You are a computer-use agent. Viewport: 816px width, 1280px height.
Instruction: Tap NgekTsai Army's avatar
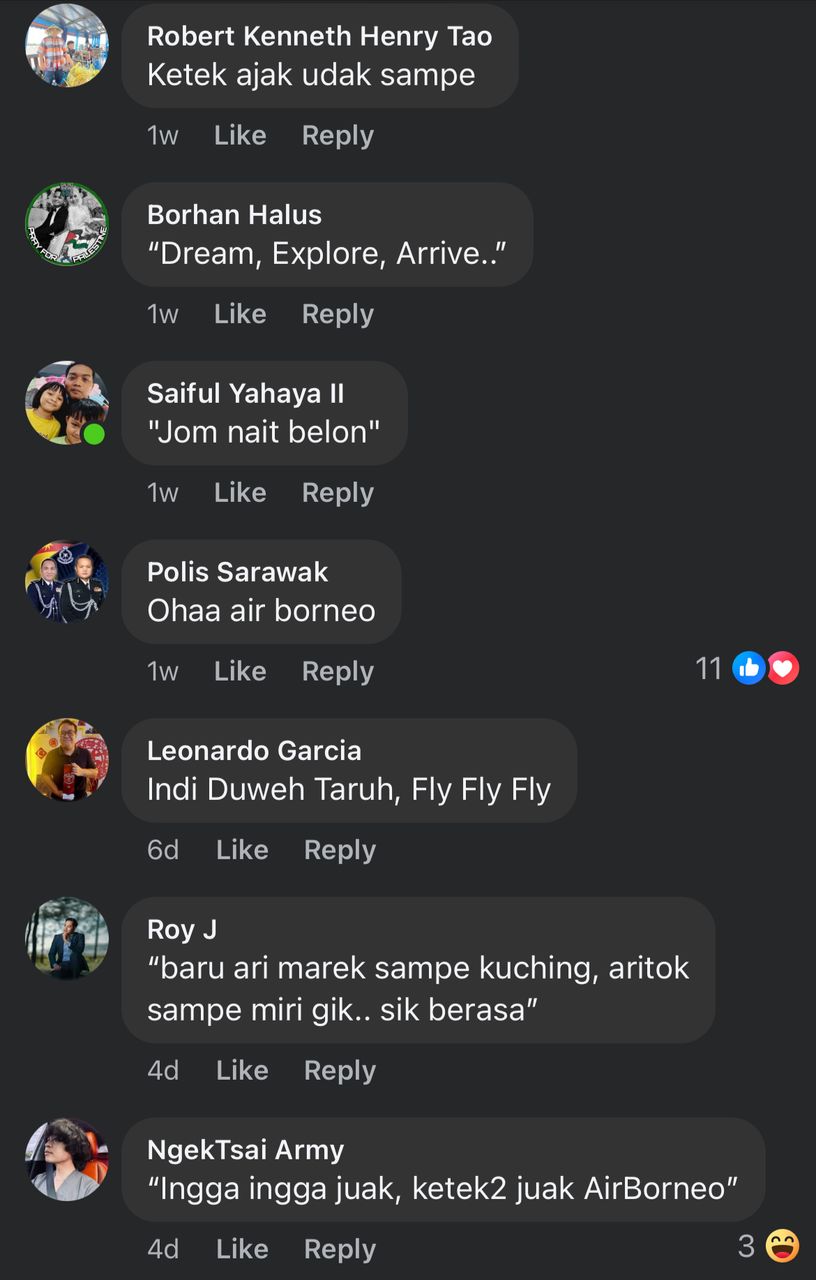coord(67,1159)
